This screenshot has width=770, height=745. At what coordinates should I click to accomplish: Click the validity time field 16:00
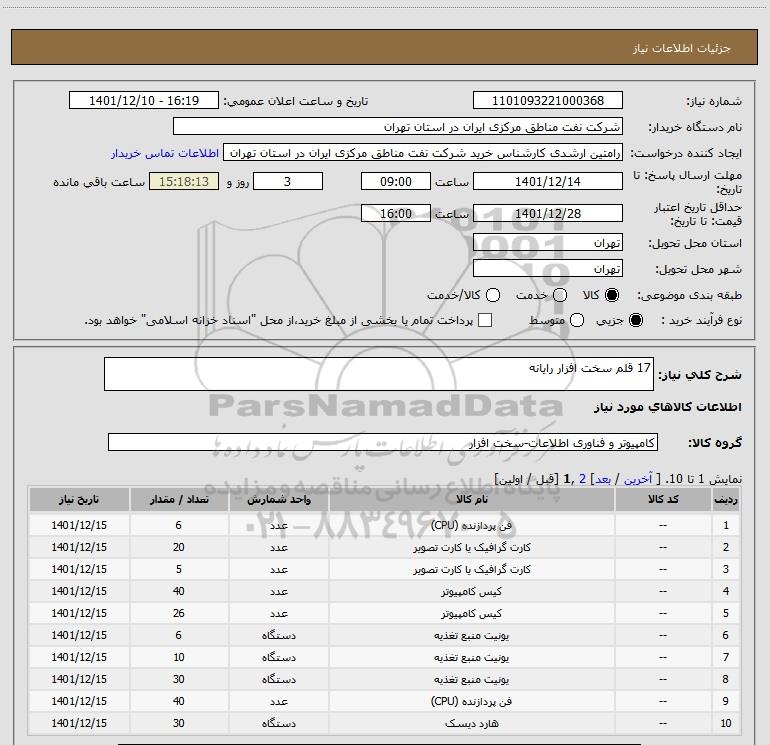pos(396,213)
